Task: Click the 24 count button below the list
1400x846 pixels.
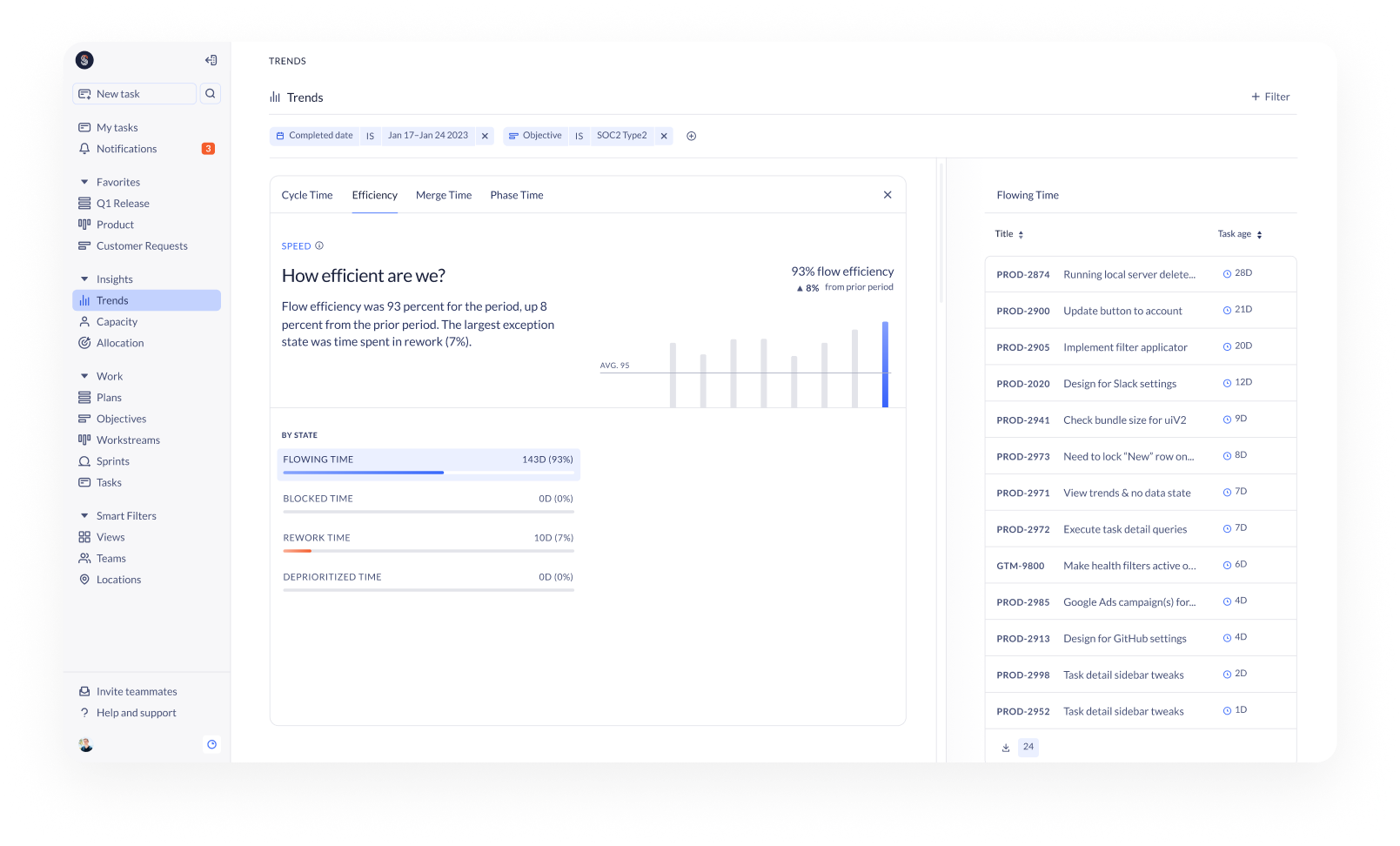Action: [x=1028, y=748]
